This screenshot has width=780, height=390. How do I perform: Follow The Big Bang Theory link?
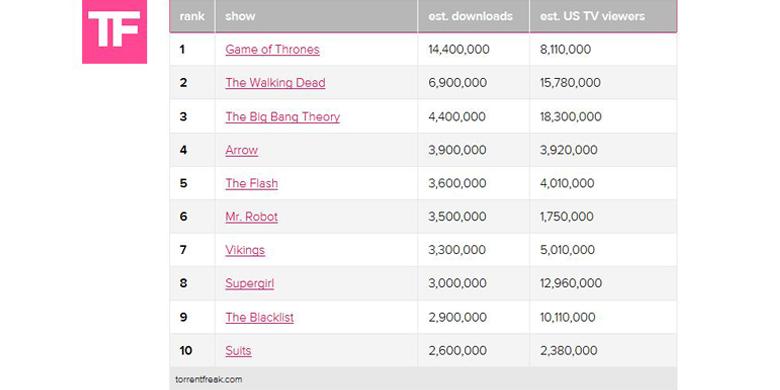point(283,116)
